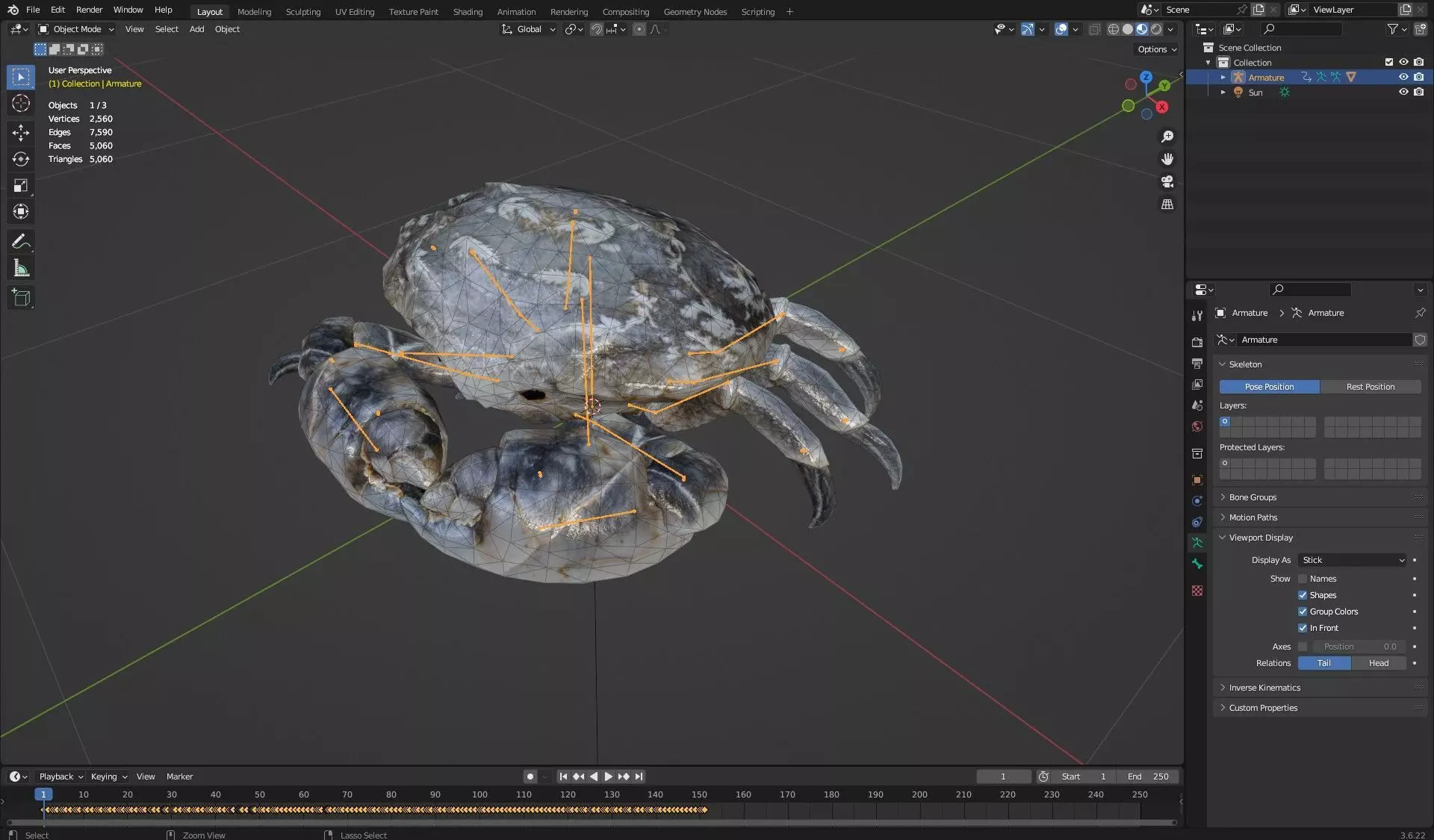The height and width of the screenshot is (840, 1434).
Task: Switch perspective/orthographic grid icon
Action: point(1167,204)
